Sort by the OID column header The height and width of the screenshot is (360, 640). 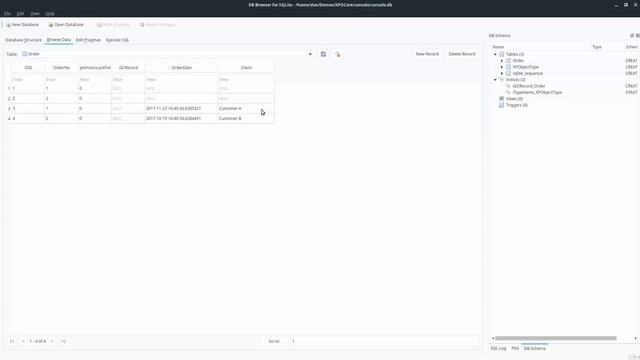tap(28, 68)
